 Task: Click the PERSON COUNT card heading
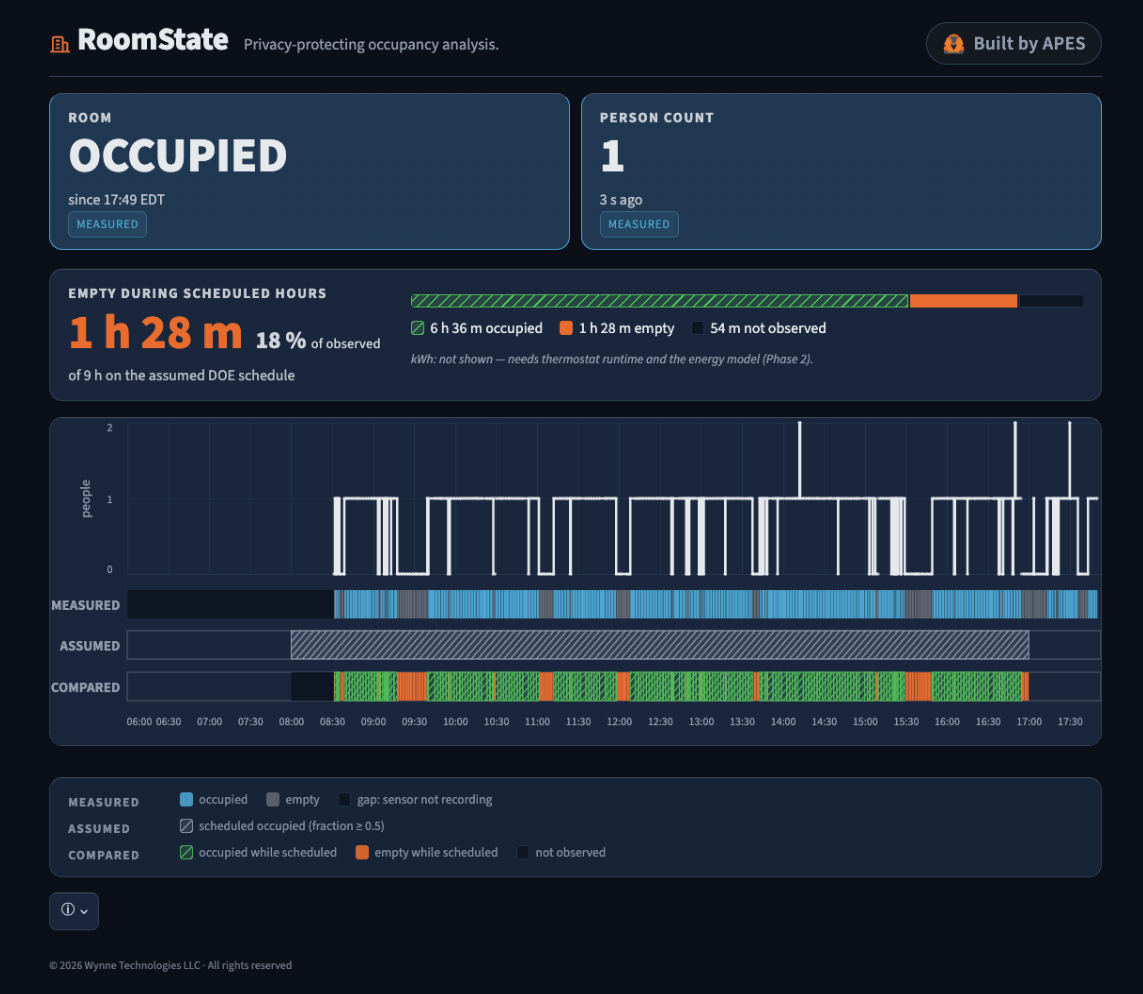[657, 118]
